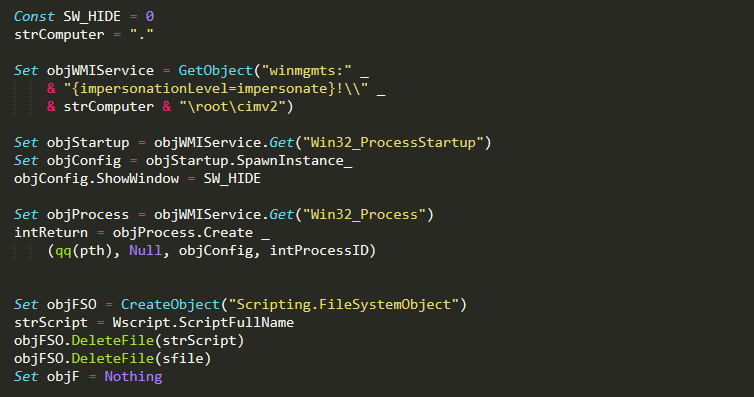Image resolution: width=754 pixels, height=397 pixels.
Task: Click objConfig.ShowWindow property
Action: point(96,179)
